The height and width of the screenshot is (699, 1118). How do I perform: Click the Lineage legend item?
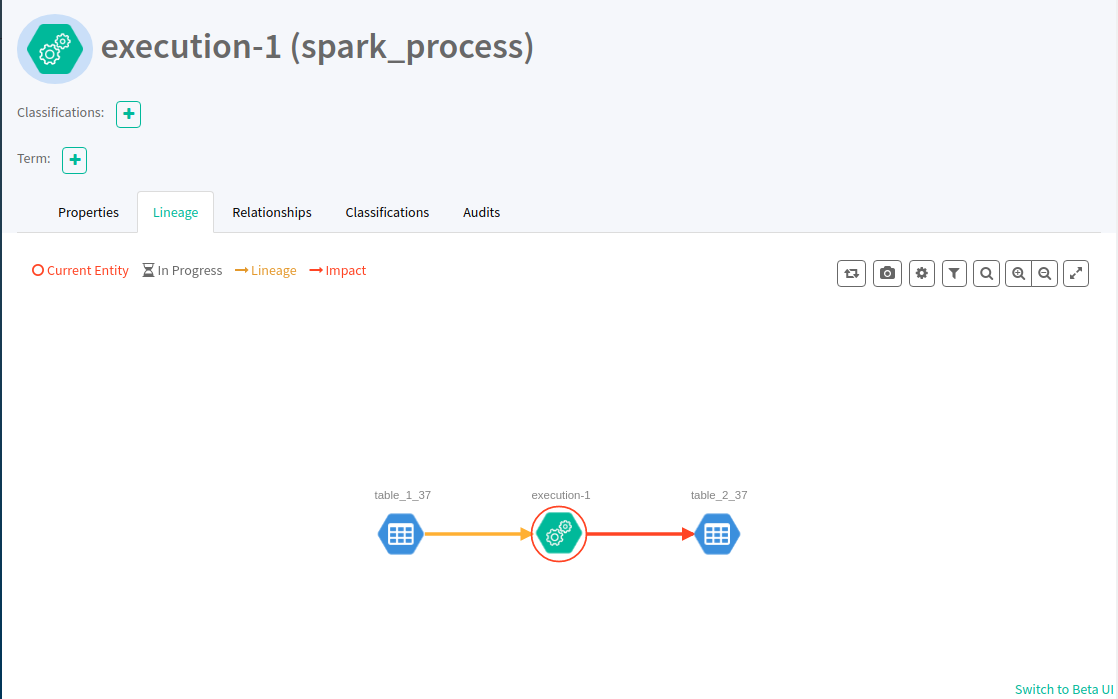click(x=265, y=271)
